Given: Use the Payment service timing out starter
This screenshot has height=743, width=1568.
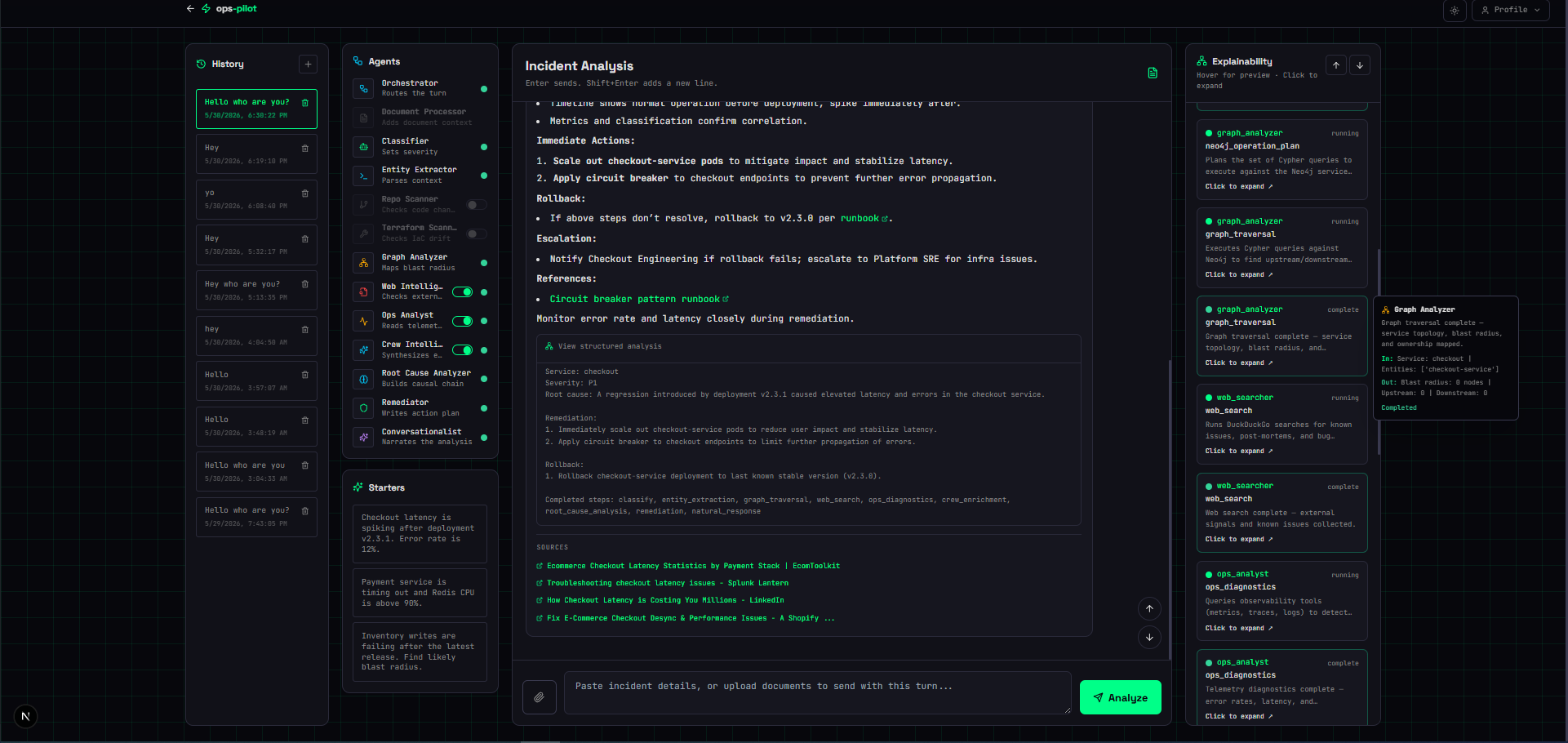Looking at the screenshot, I should click(x=420, y=593).
